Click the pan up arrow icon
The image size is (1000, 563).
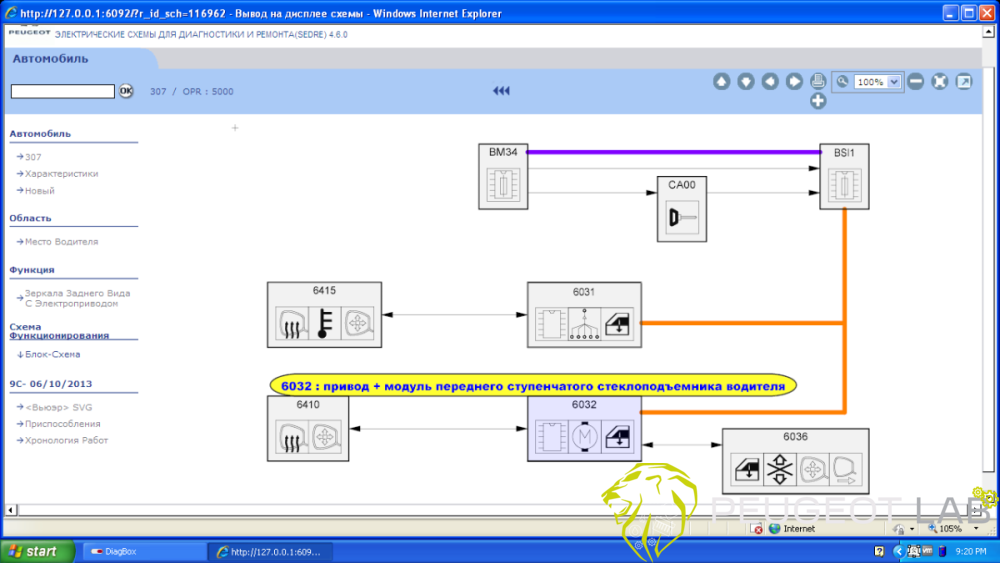(721, 82)
